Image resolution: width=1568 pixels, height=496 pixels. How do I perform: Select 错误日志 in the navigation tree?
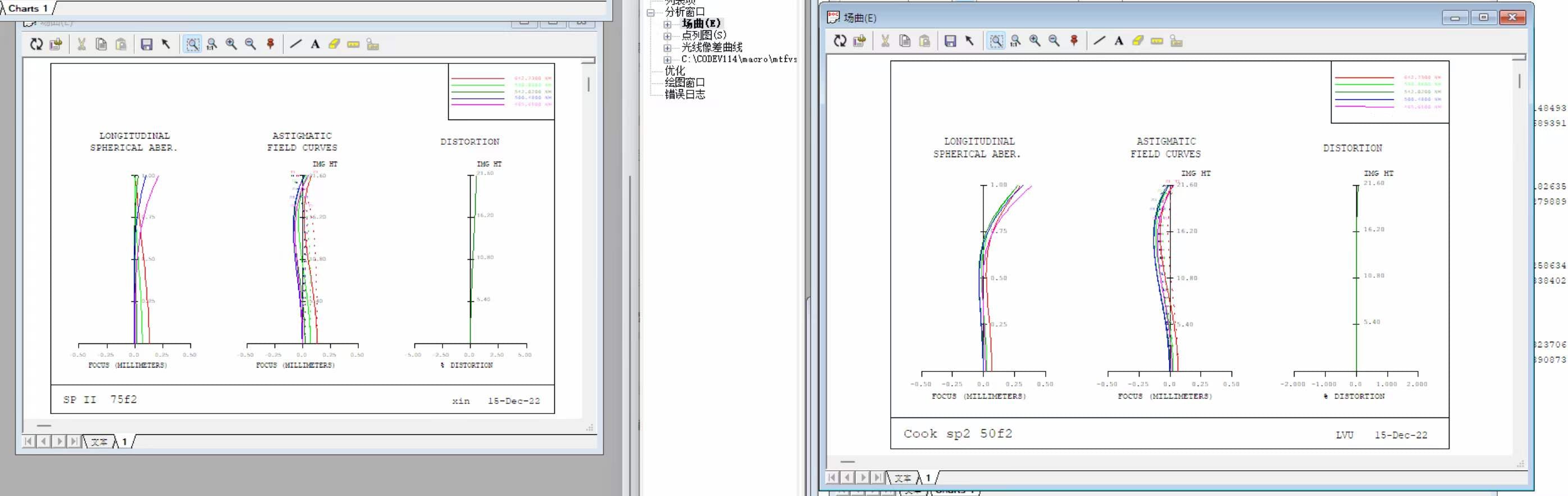[685, 94]
